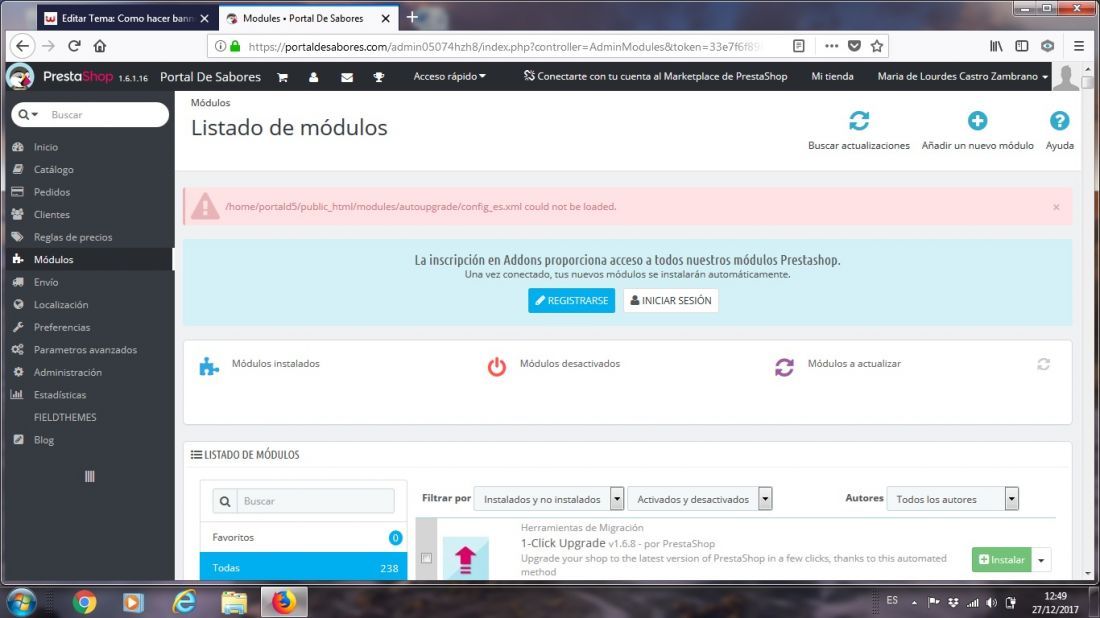This screenshot has width=1100, height=618.
Task: Click the module list Buscar field
Action: click(316, 501)
